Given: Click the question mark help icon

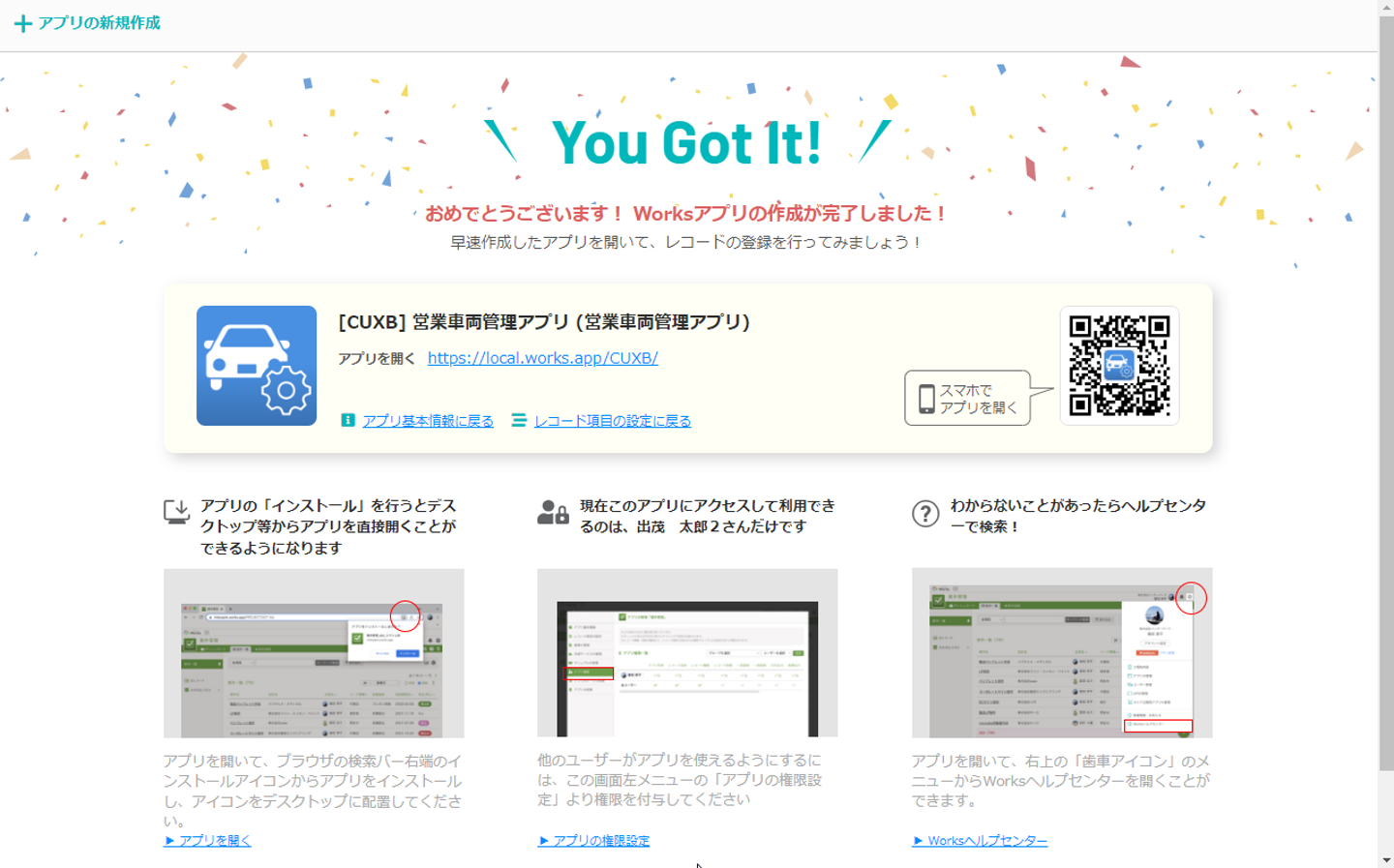Looking at the screenshot, I should pos(925,513).
